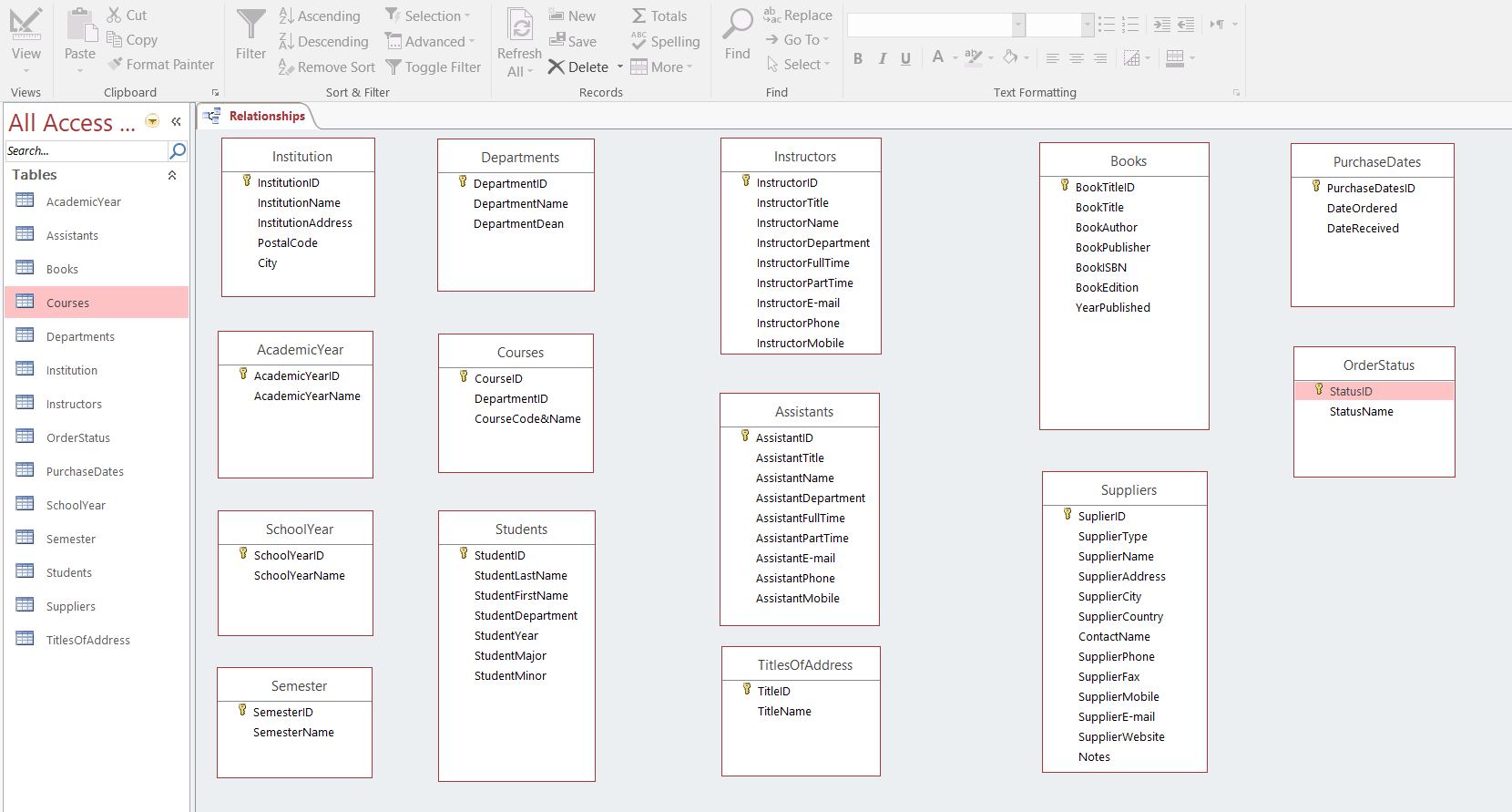Screen dimensions: 1512x812
Task: Open the font size combo box
Action: tap(1087, 25)
